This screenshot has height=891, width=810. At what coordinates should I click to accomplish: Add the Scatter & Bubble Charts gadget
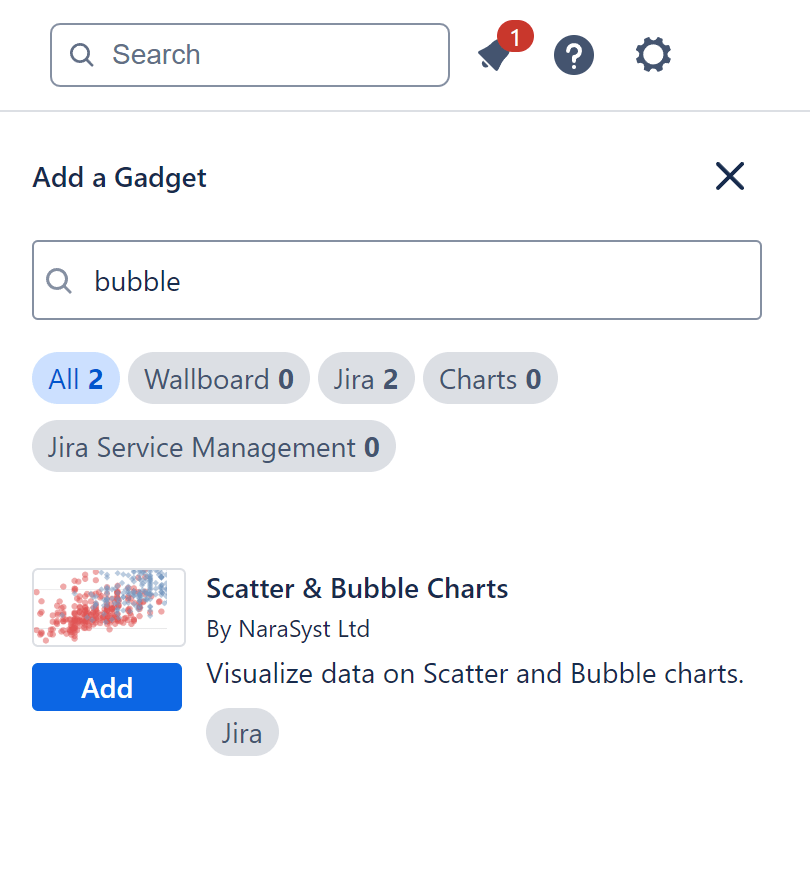pyautogui.click(x=106, y=687)
